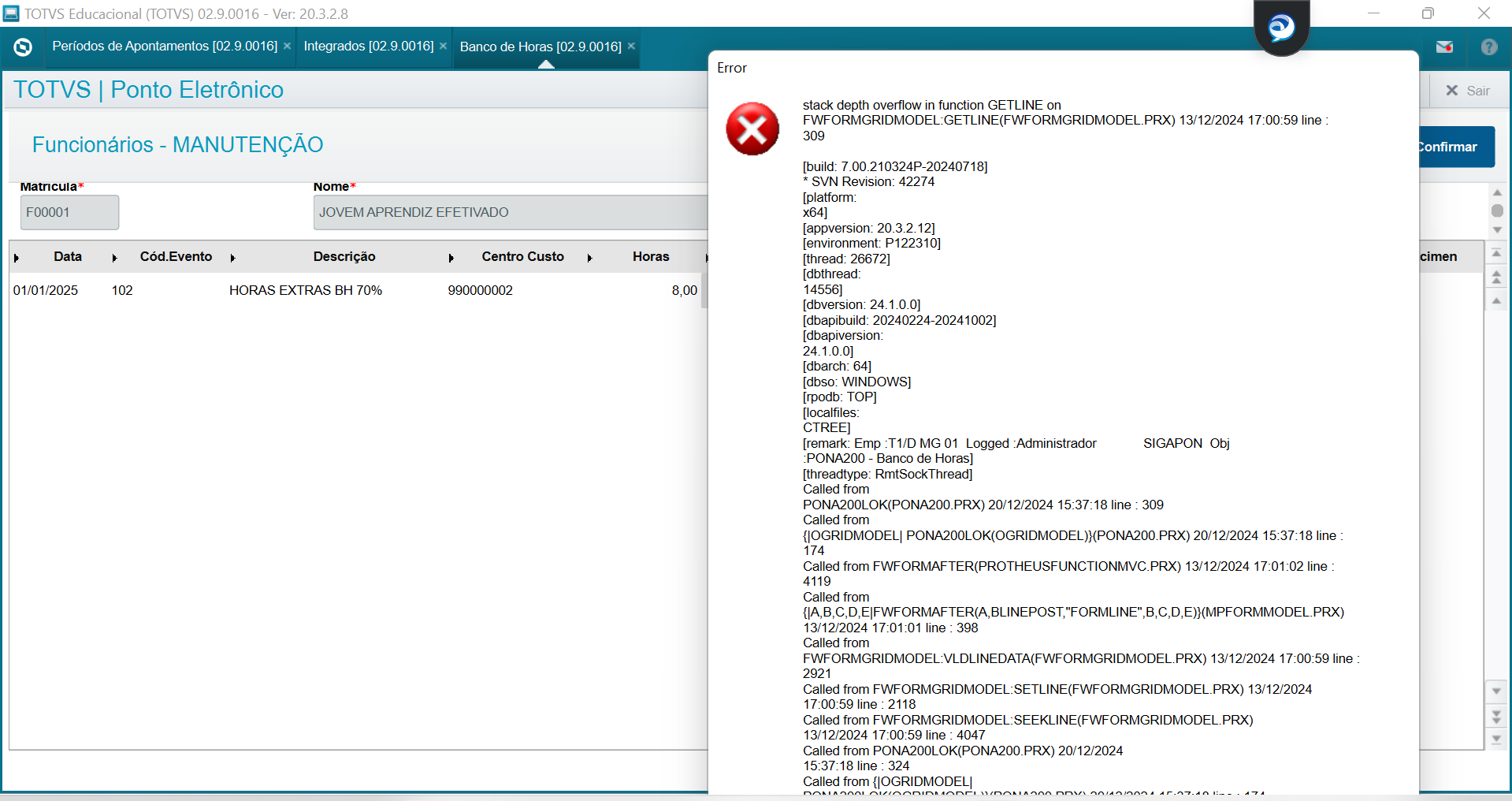Screen dimensions: 1512x801
Task: Switch to the Períodos de Apontamentos tab
Action: click(165, 46)
